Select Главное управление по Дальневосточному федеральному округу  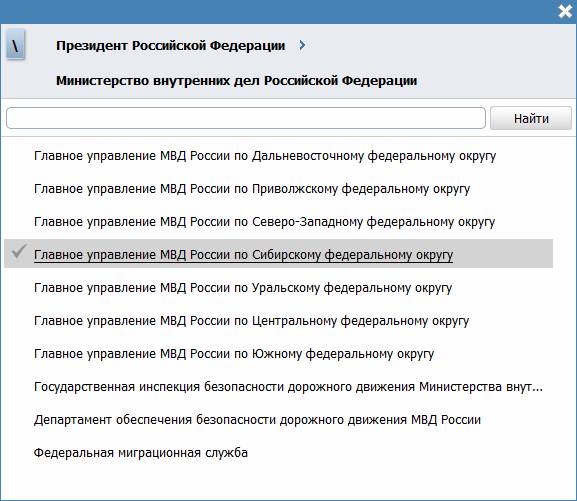(x=265, y=156)
